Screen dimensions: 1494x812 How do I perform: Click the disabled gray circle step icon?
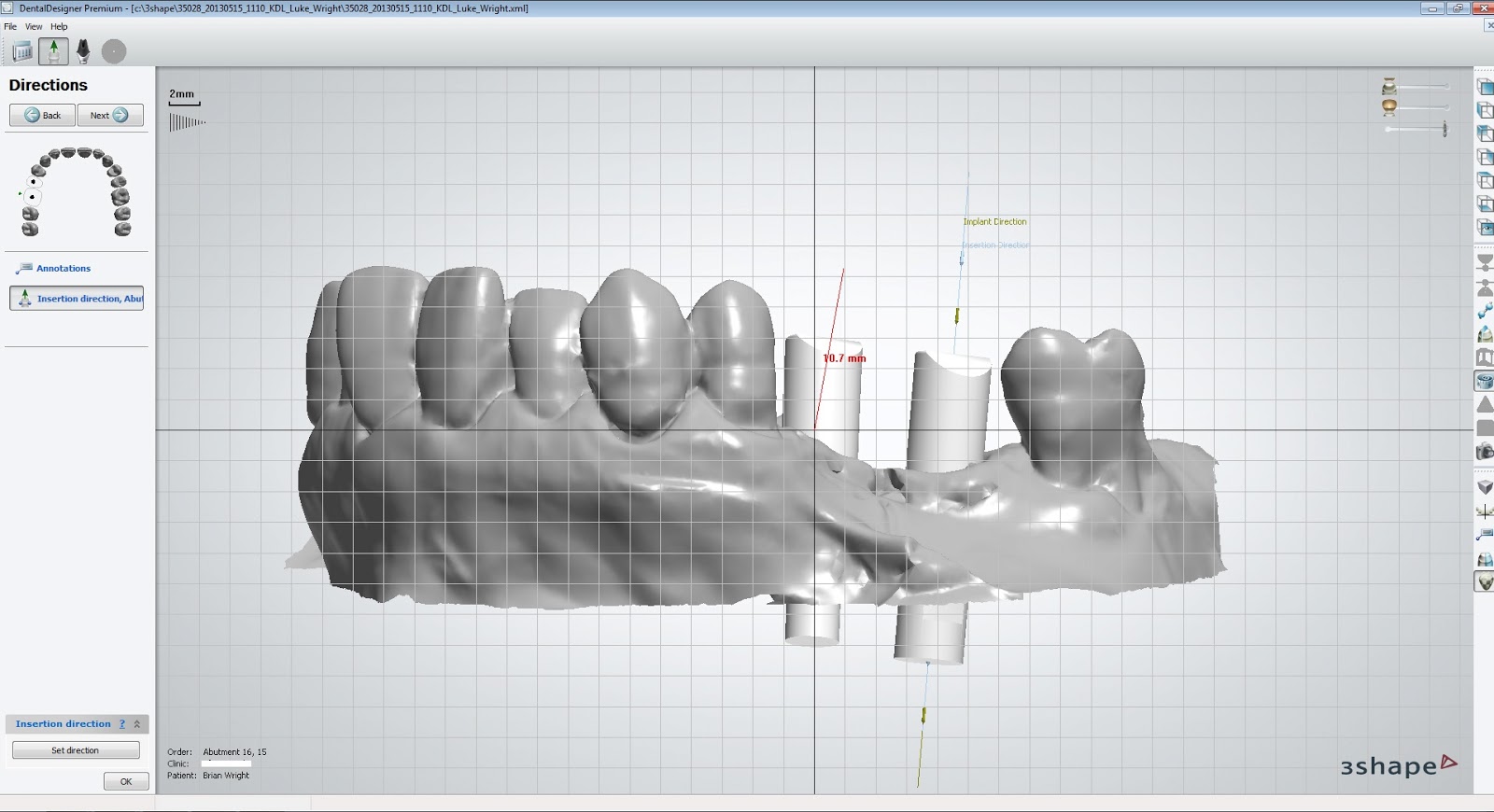tap(114, 51)
